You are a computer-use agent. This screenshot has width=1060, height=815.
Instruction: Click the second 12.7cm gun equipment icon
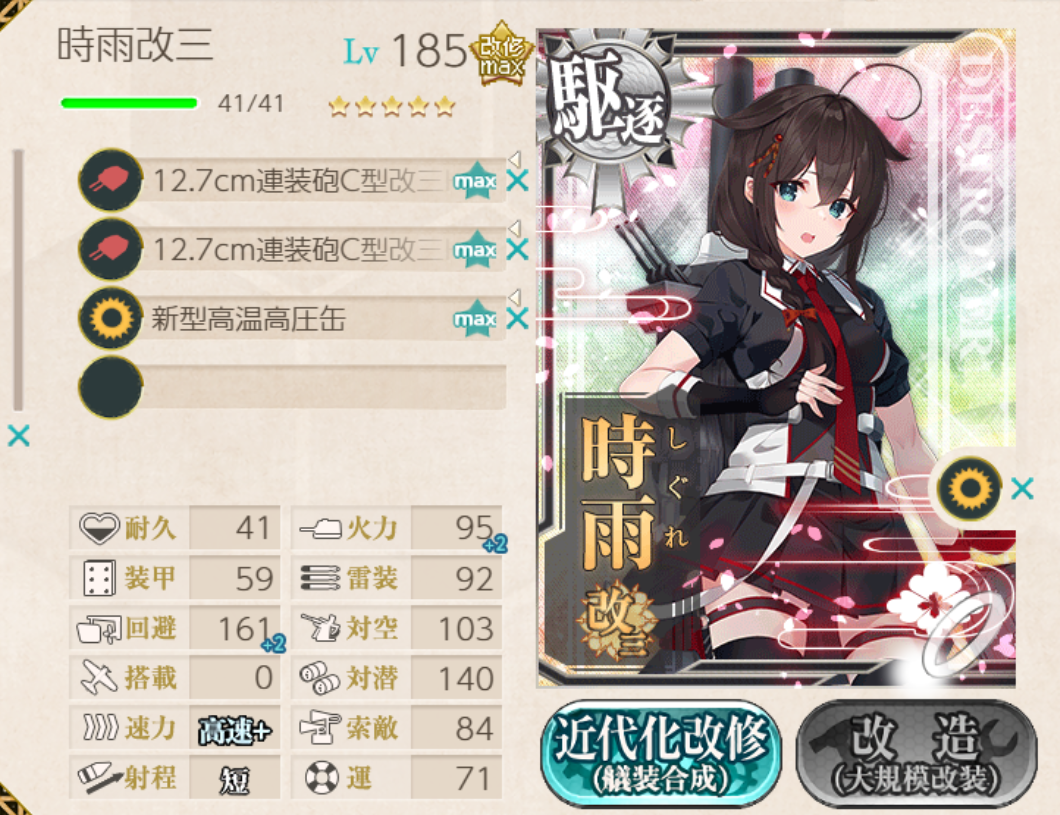110,250
